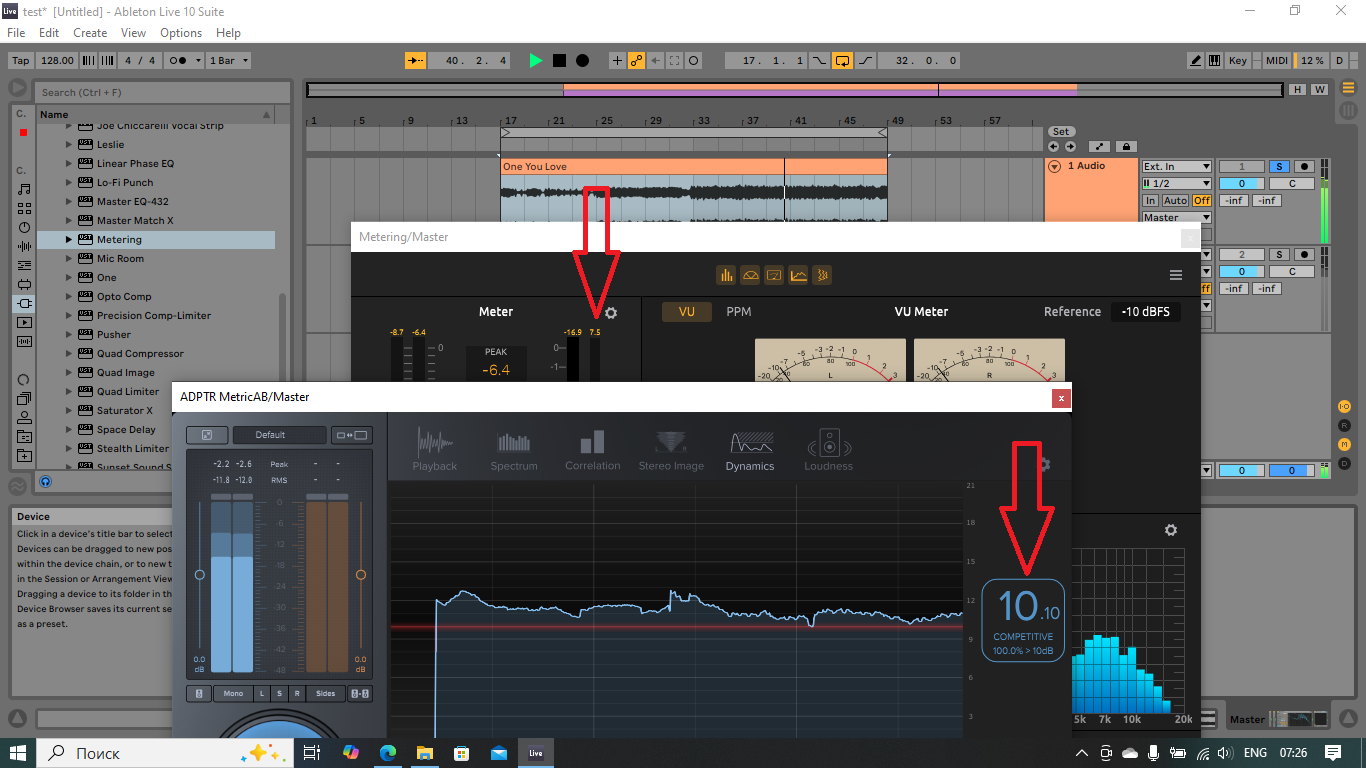Viewport: 1366px width, 768px height.
Task: Select the bar-graph view icon in Metering window
Action: [726, 275]
